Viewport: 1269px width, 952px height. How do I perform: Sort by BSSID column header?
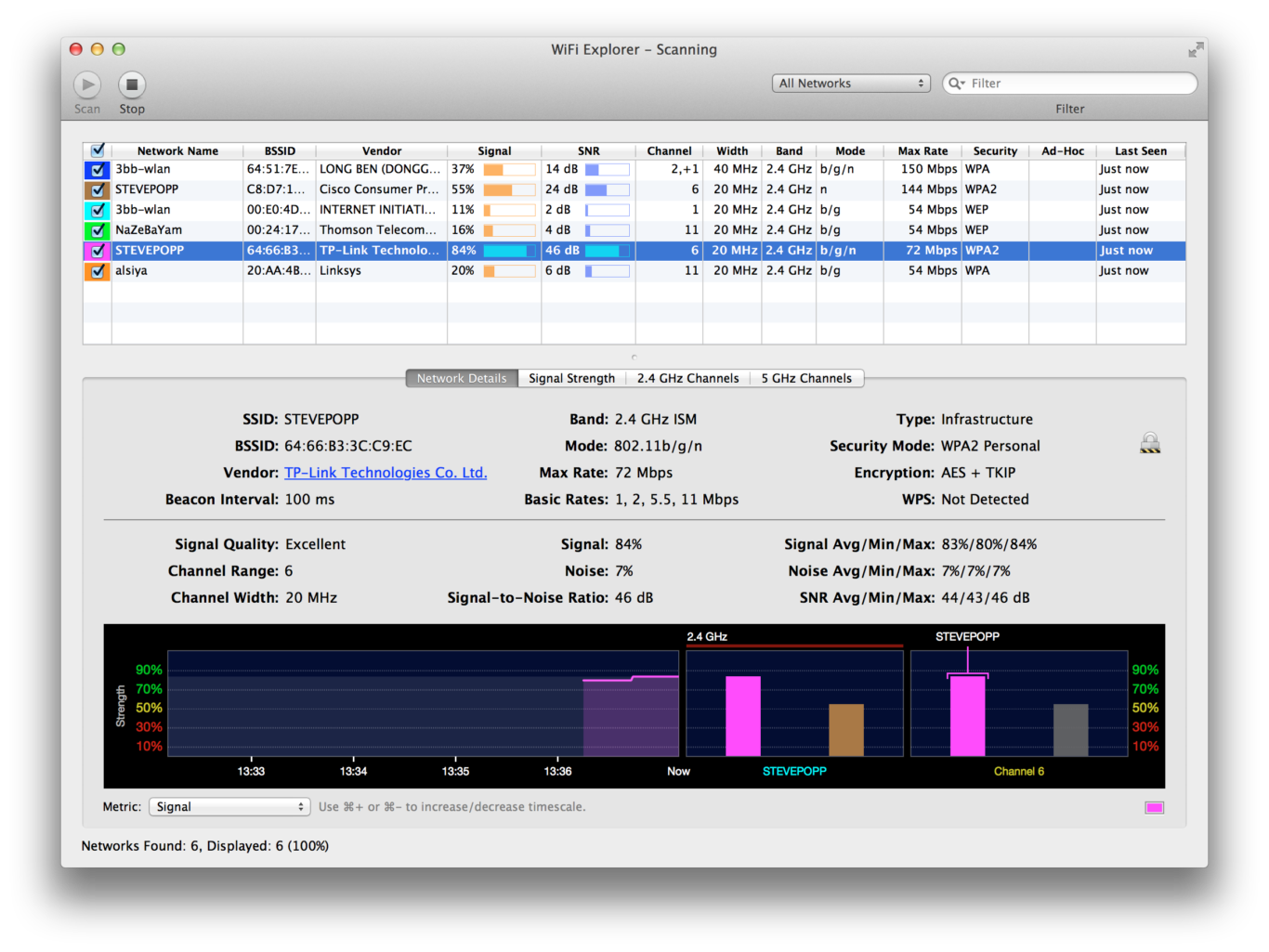(280, 150)
